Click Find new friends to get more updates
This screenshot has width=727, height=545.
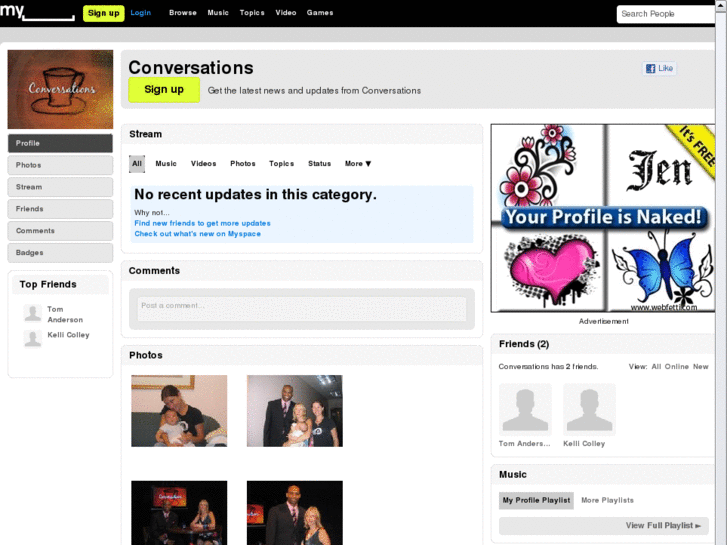point(202,223)
